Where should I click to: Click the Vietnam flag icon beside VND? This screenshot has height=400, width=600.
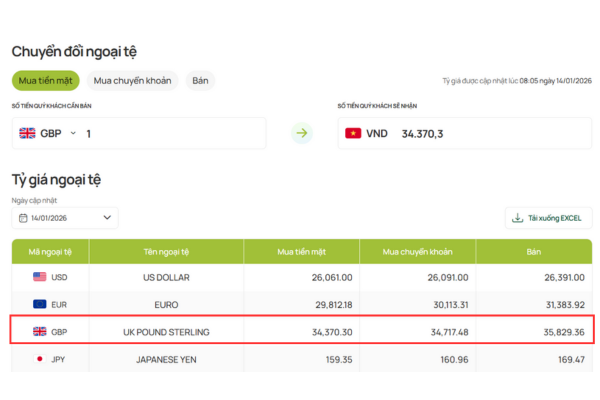tap(353, 133)
